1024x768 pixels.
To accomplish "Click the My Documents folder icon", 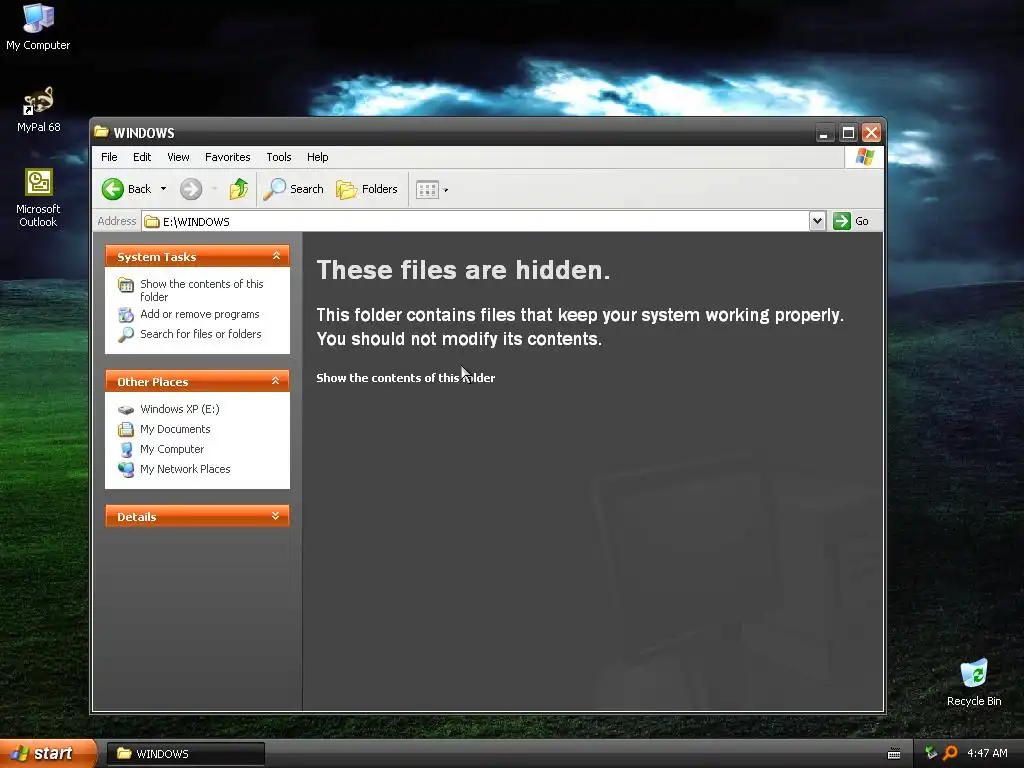I will pos(125,429).
